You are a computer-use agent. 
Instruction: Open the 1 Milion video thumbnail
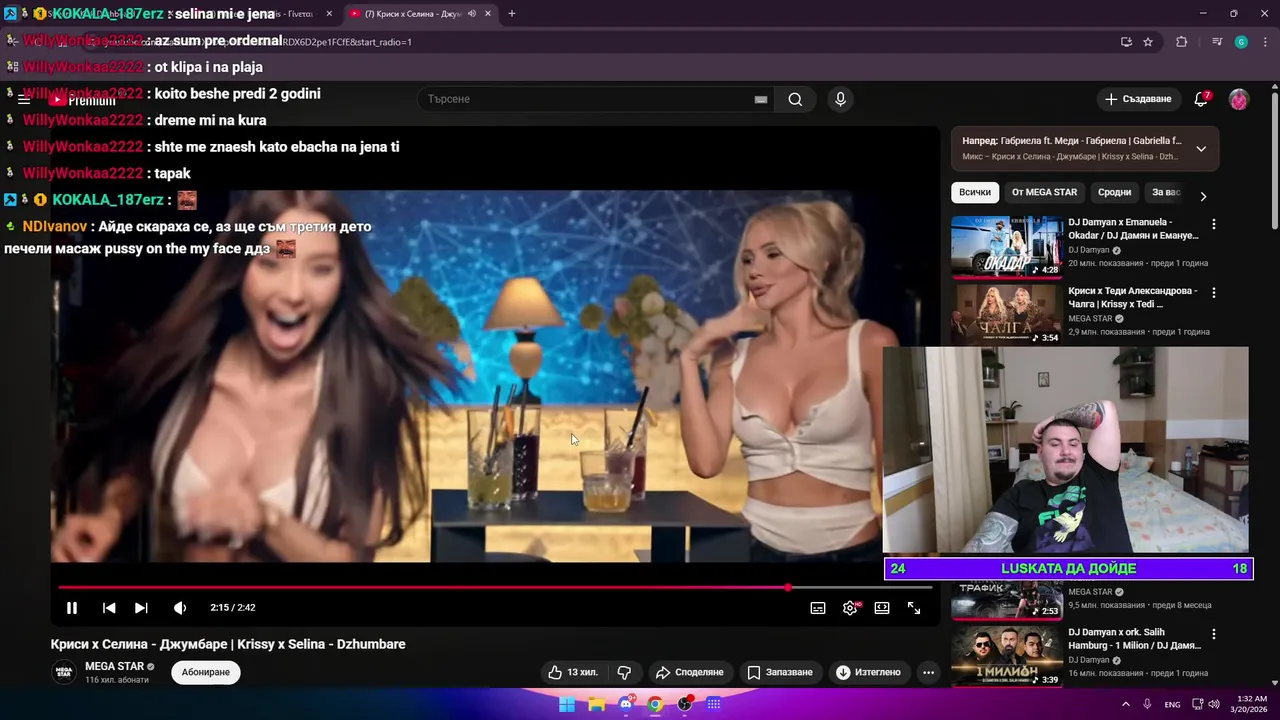point(1006,656)
